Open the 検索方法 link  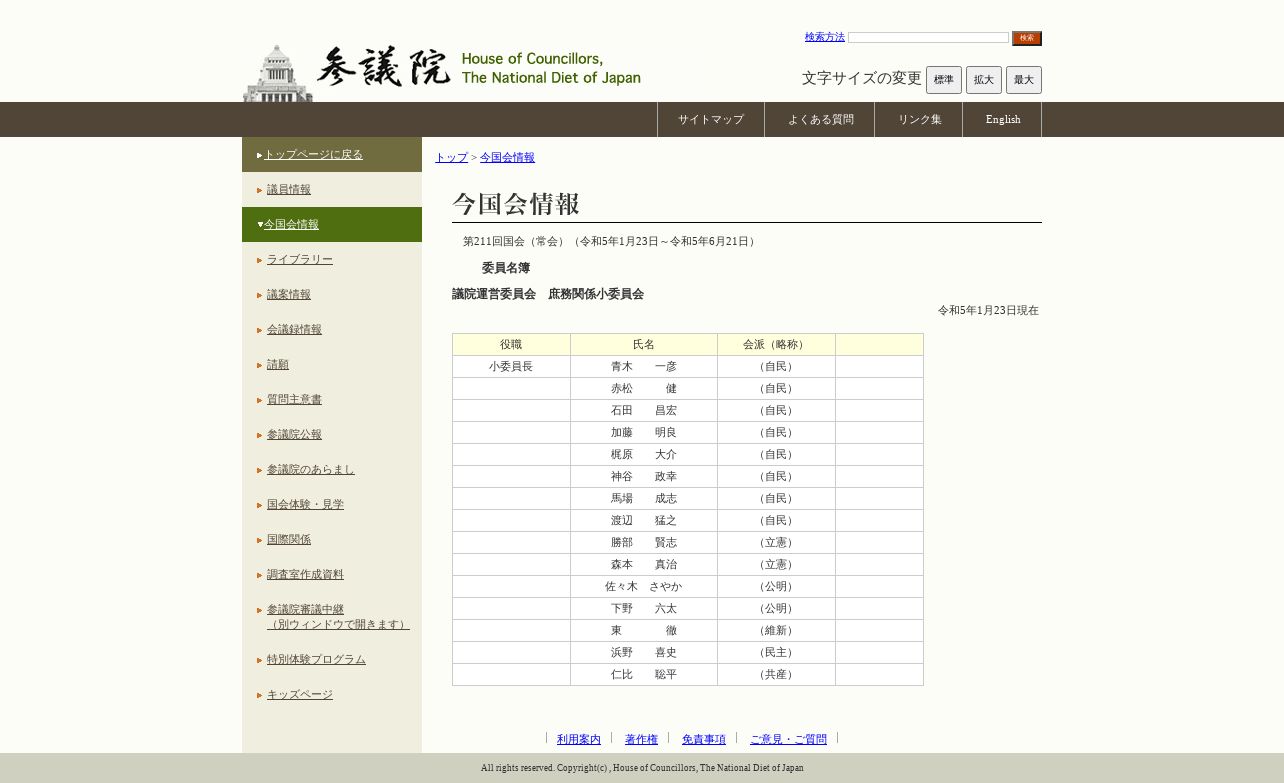(825, 37)
